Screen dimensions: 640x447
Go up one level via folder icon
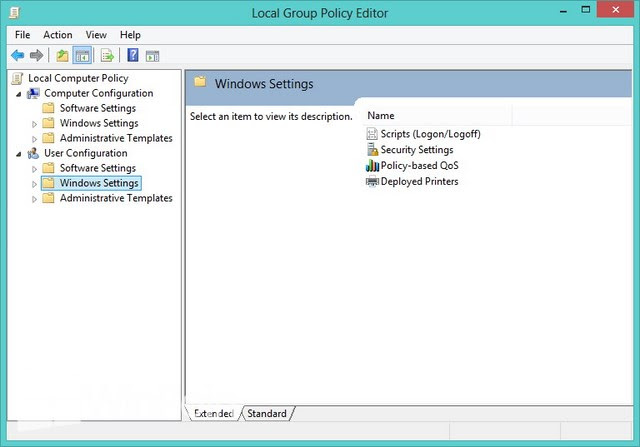pos(62,55)
